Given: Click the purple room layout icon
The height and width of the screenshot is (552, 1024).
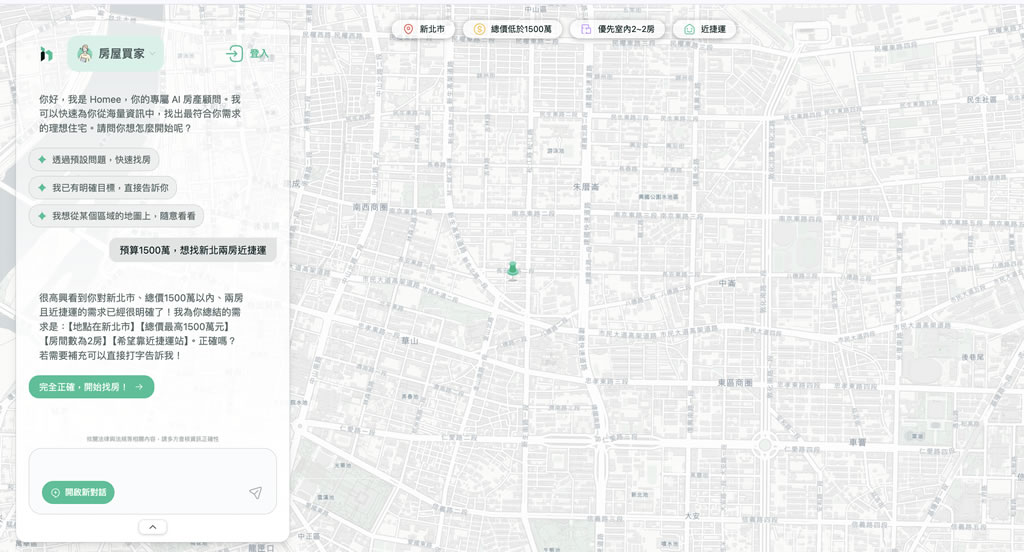Looking at the screenshot, I should pyautogui.click(x=586, y=30).
